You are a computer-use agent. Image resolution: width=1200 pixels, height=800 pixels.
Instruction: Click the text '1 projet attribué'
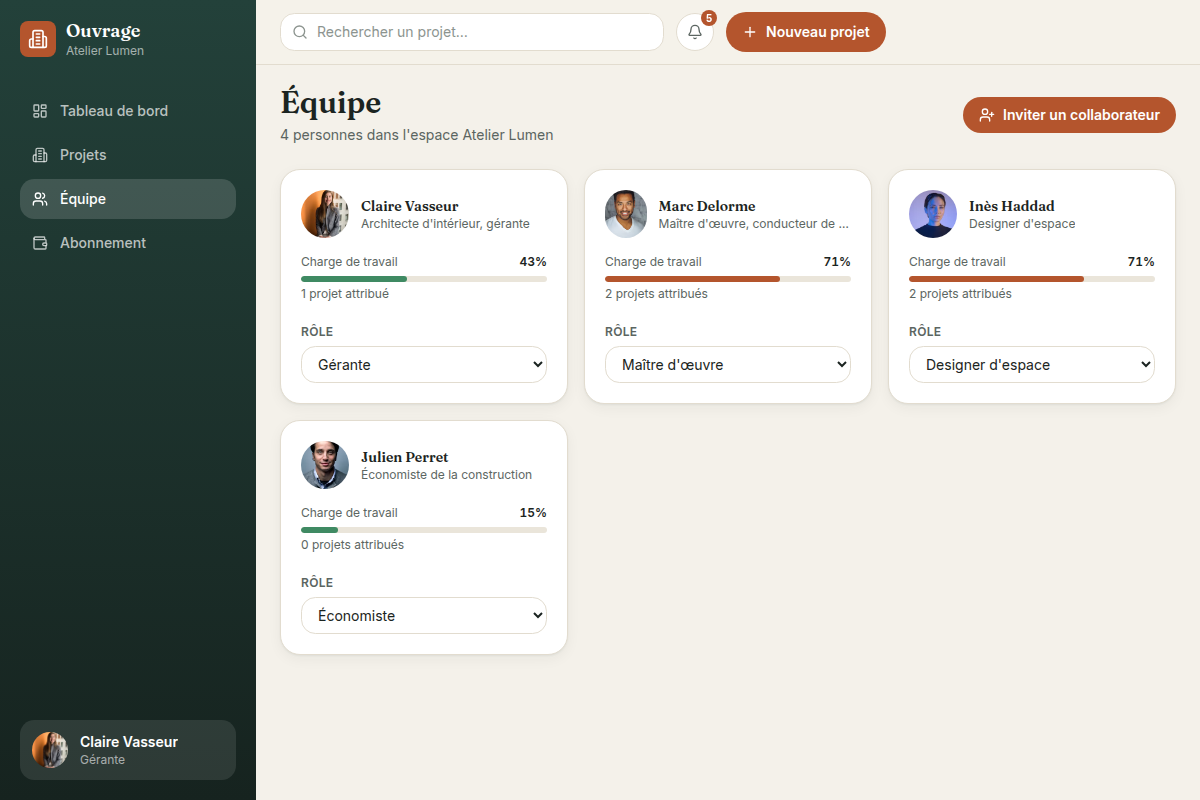coord(345,294)
